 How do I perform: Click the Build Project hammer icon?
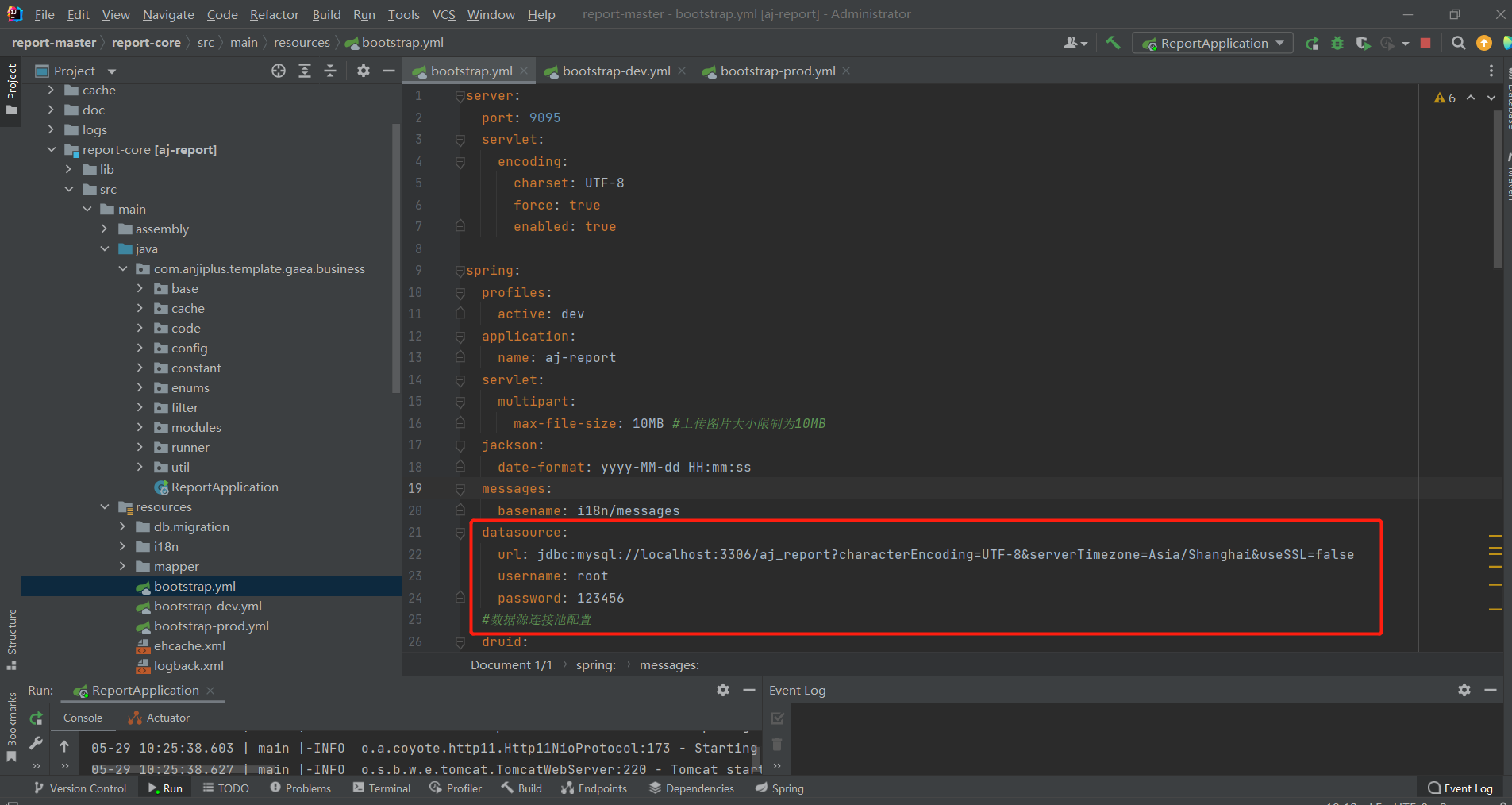click(1113, 43)
